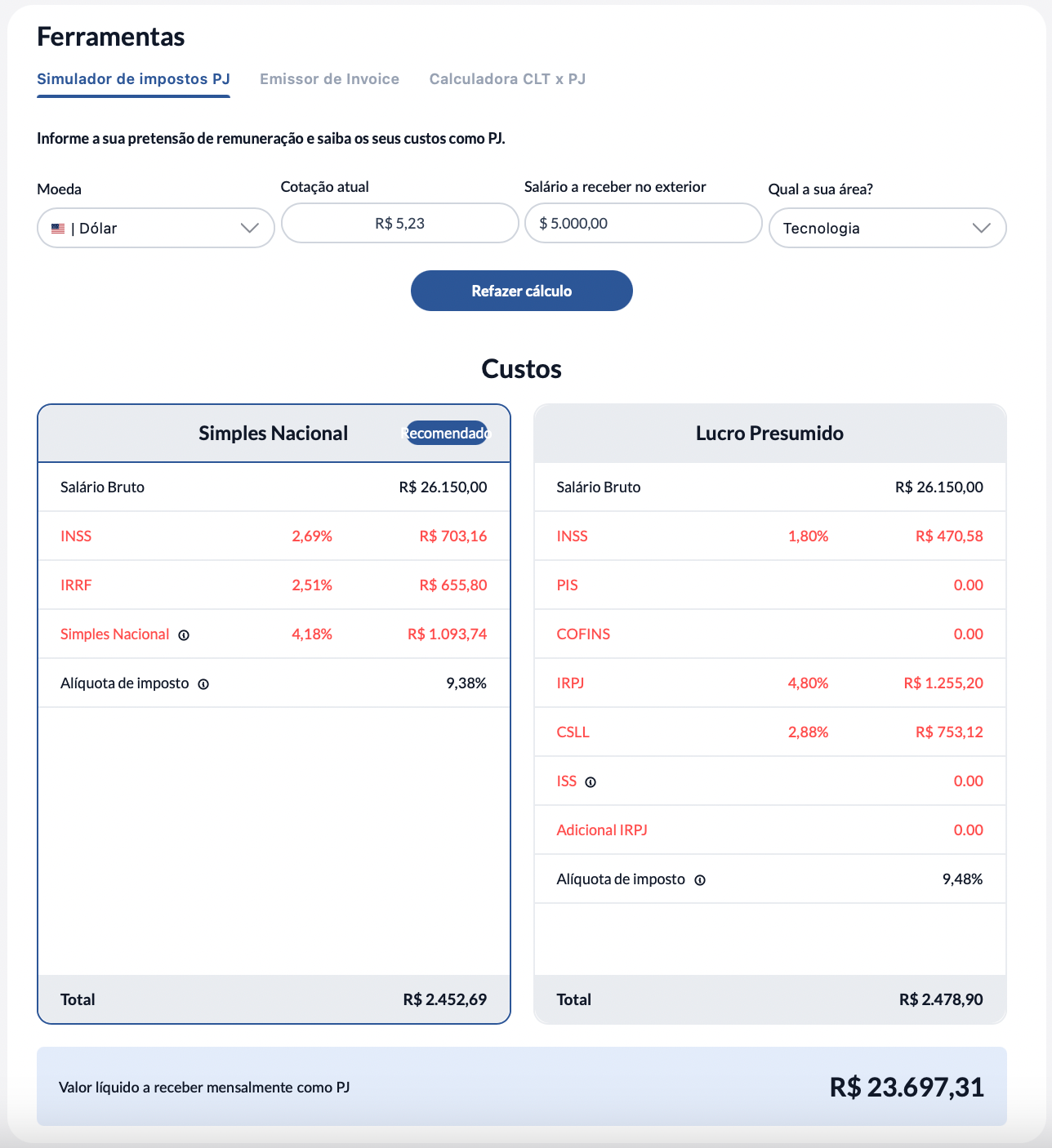Viewport: 1052px width, 1148px height.
Task: Expand the Moeda dropdown chevron
Action: pos(250,229)
